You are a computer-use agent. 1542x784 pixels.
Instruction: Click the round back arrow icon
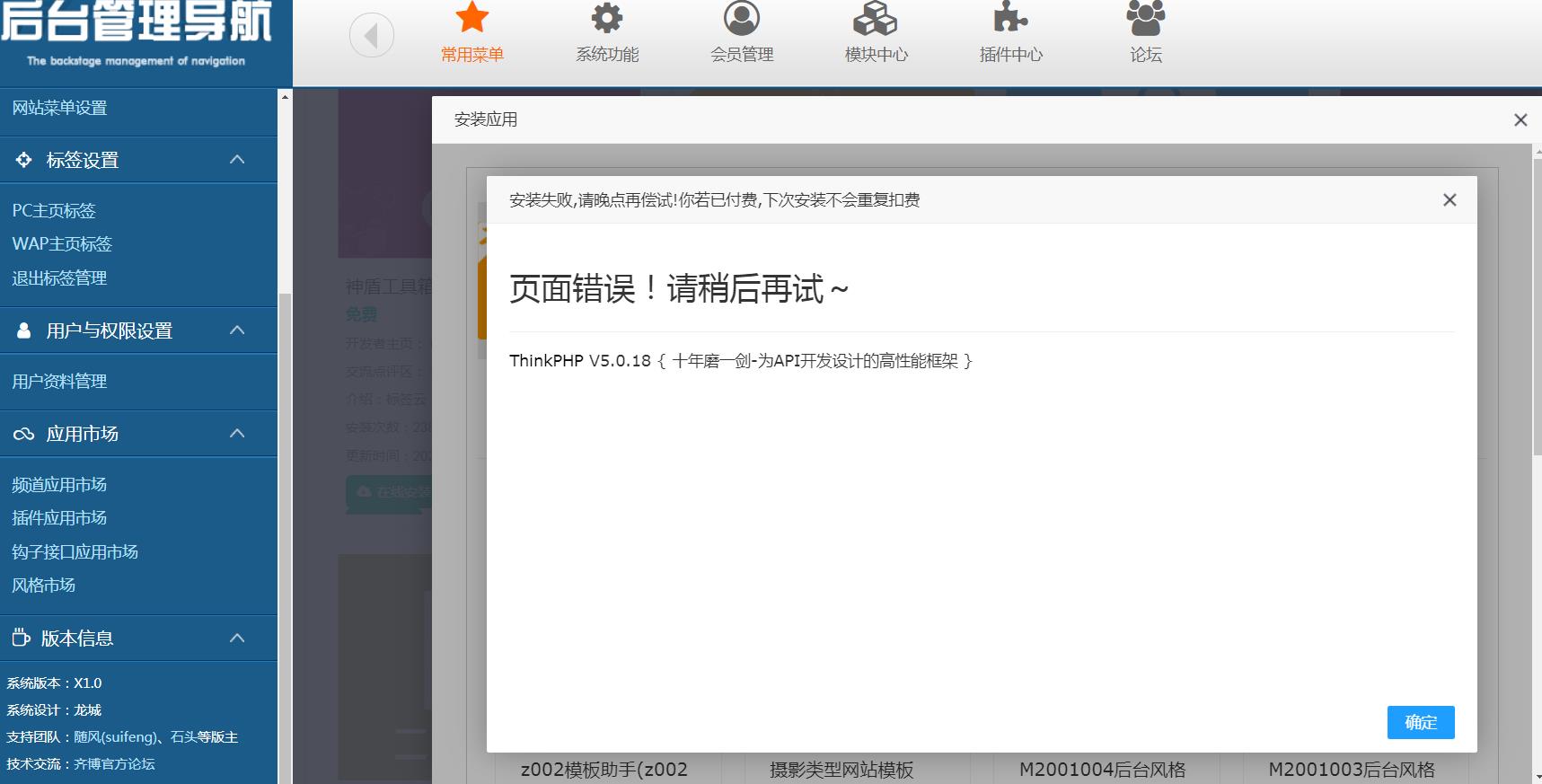(371, 36)
